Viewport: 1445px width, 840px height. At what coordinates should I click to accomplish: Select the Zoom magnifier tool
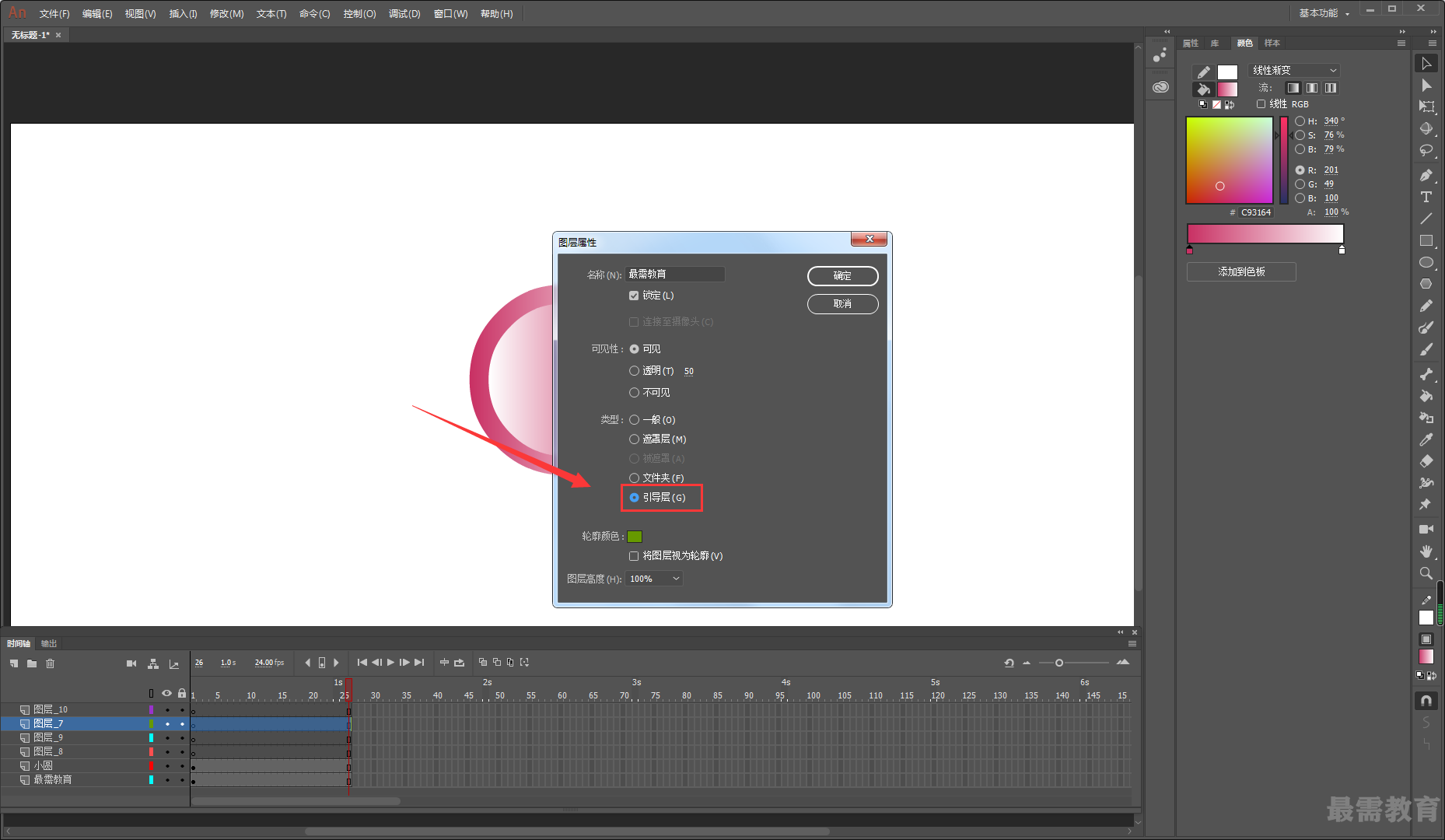(x=1426, y=573)
